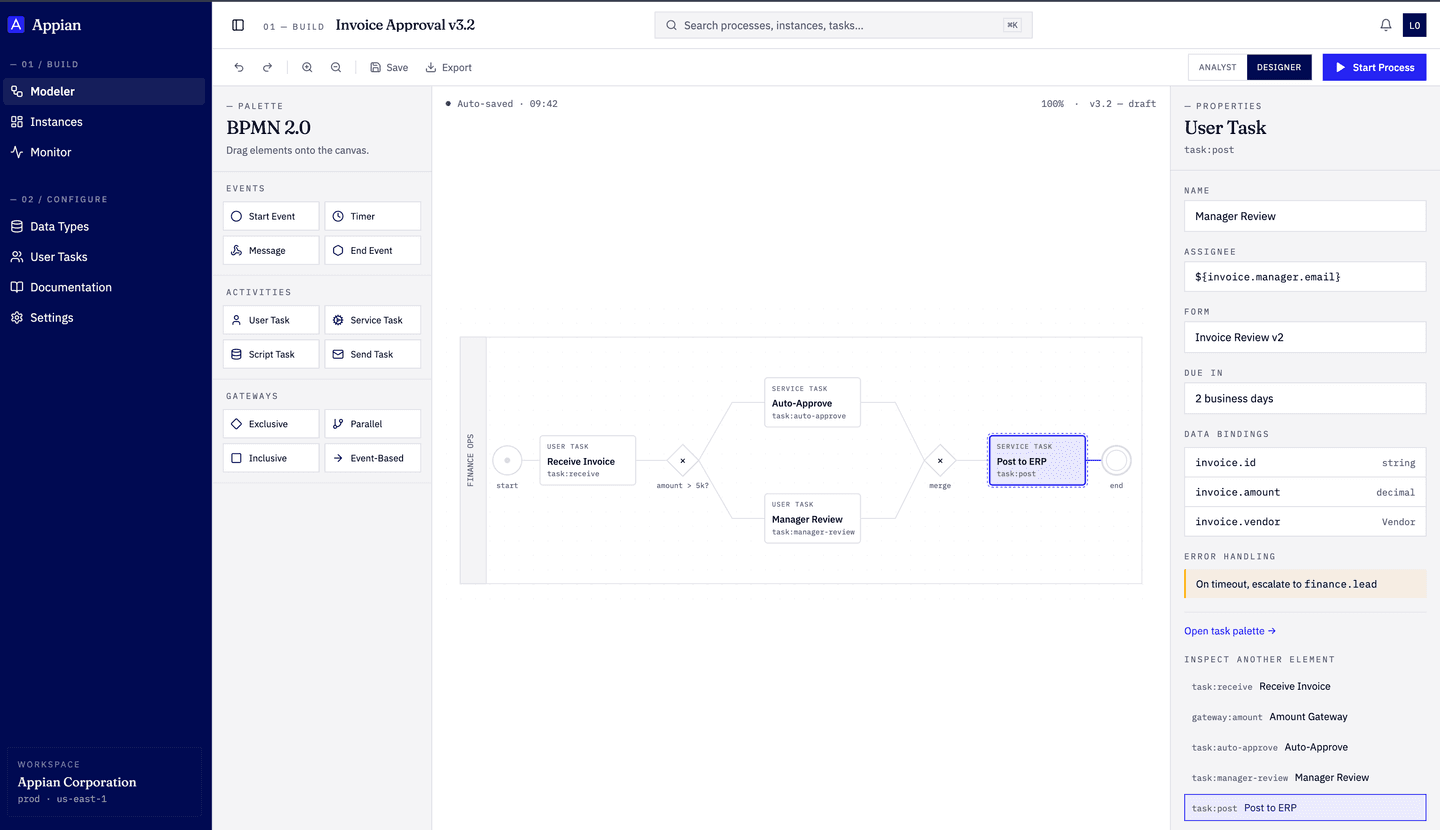This screenshot has height=830, width=1440.
Task: Click the search processes input field
Action: (842, 25)
